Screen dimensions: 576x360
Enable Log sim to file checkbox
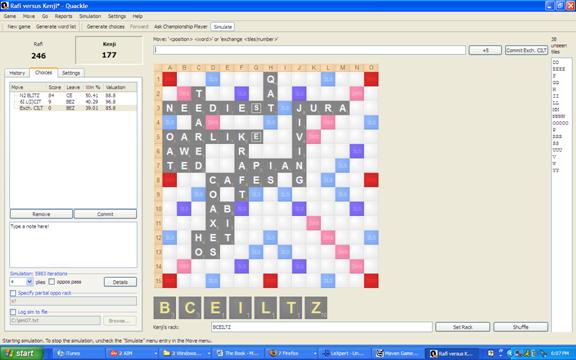coord(13,312)
